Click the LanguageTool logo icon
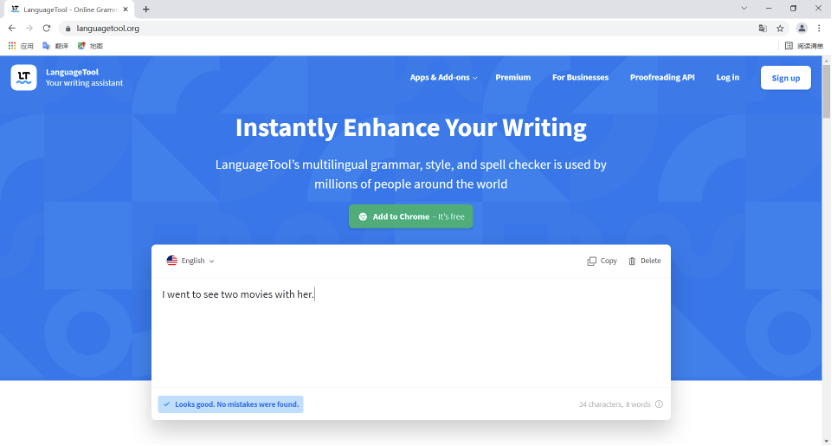832x446 pixels. tap(24, 77)
